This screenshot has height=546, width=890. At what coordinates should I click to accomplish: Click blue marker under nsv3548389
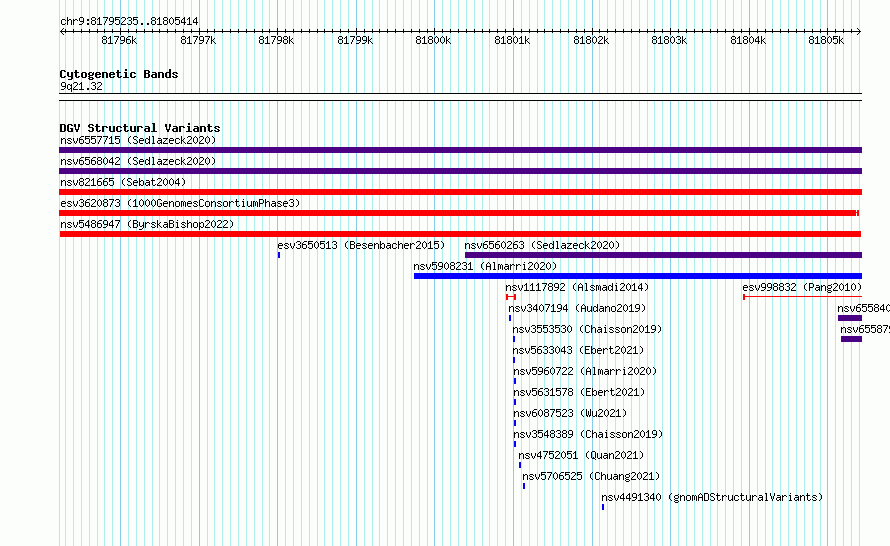(515, 444)
